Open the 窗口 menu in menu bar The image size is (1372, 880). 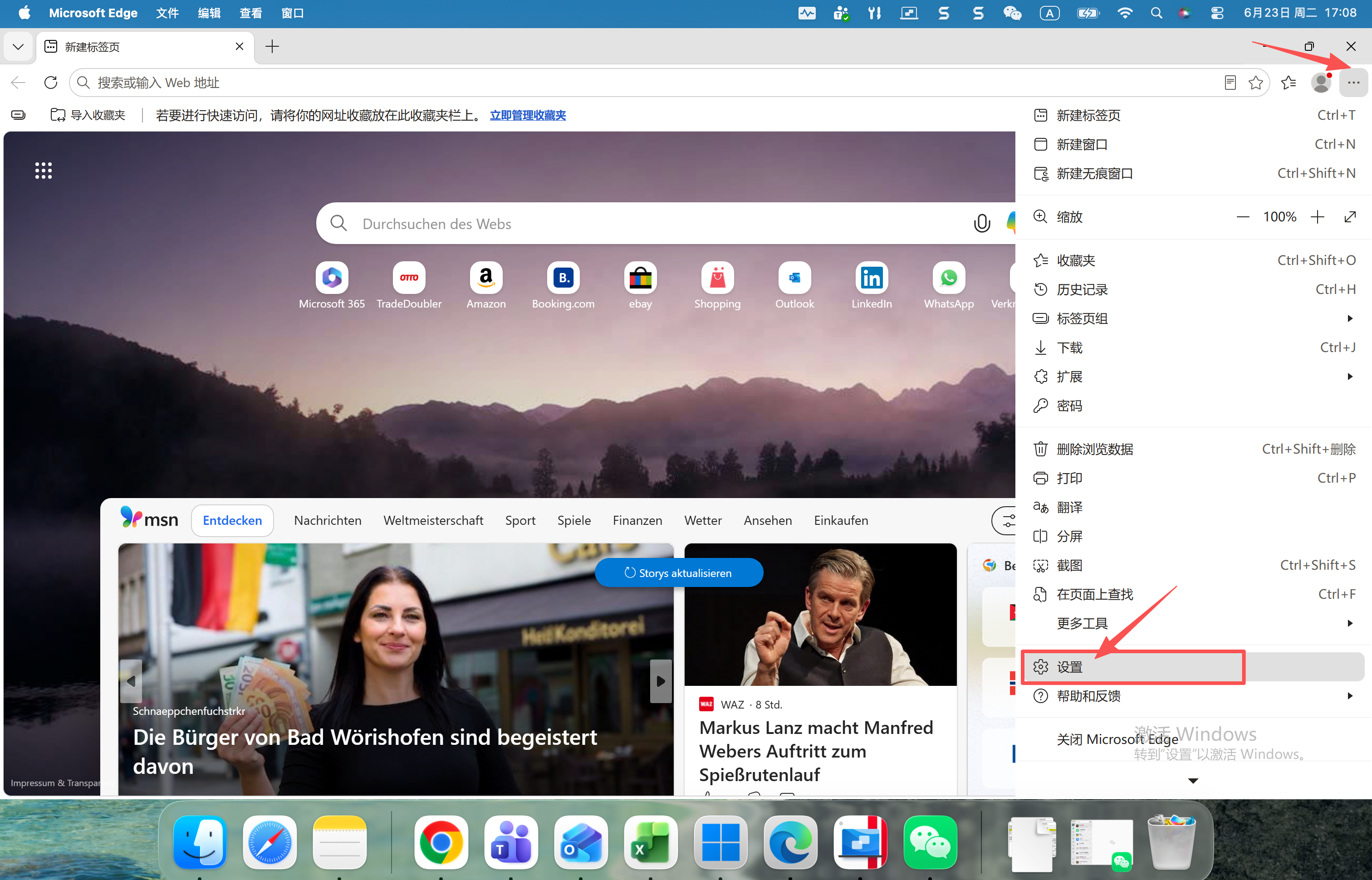(x=292, y=13)
